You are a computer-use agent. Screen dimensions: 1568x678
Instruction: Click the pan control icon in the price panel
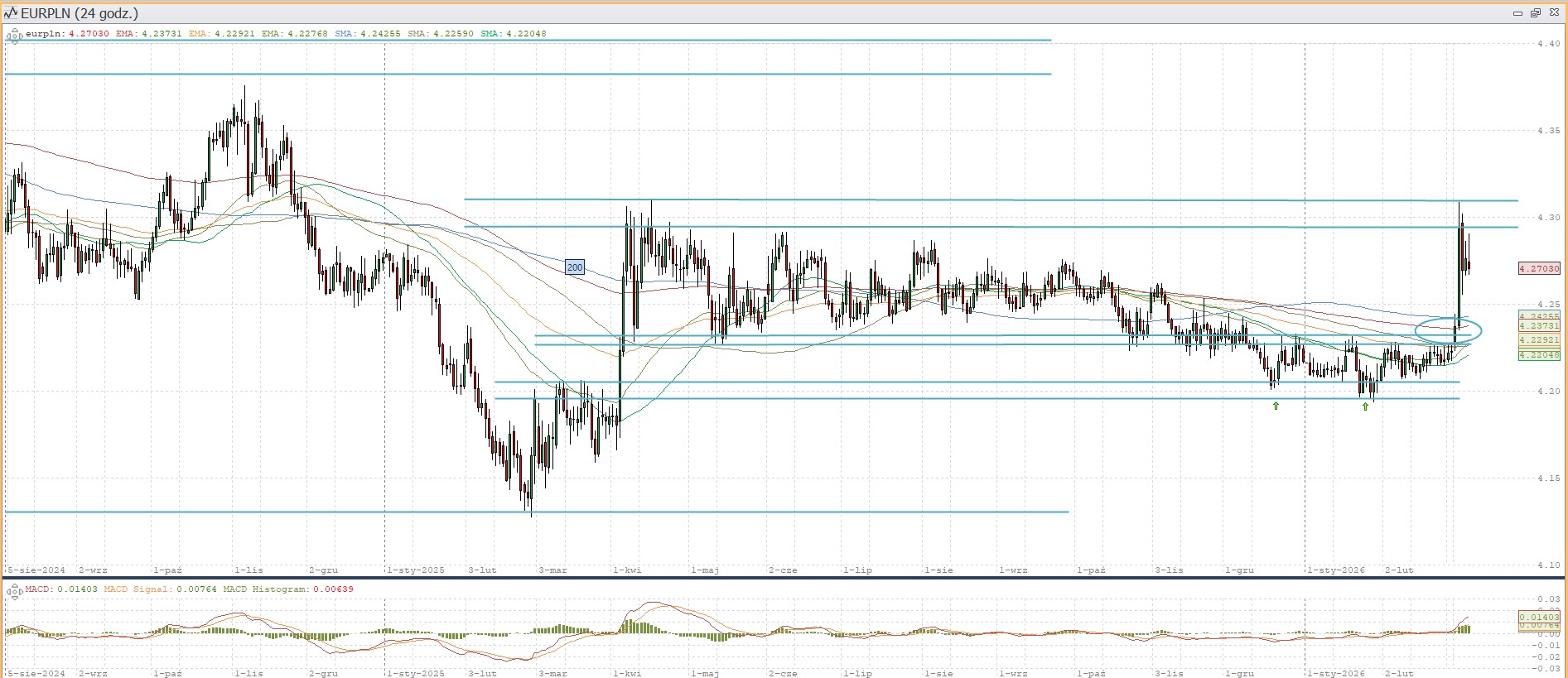[14, 36]
